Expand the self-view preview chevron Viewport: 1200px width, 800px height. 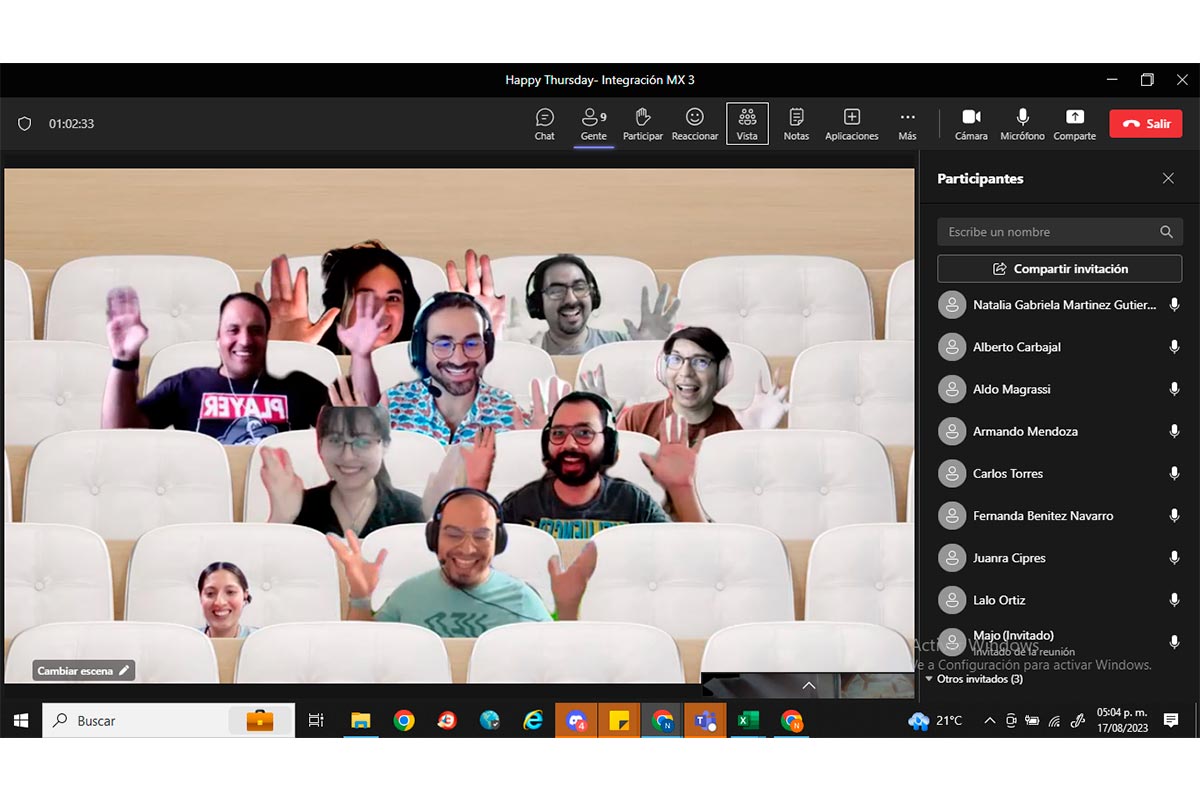[809, 686]
